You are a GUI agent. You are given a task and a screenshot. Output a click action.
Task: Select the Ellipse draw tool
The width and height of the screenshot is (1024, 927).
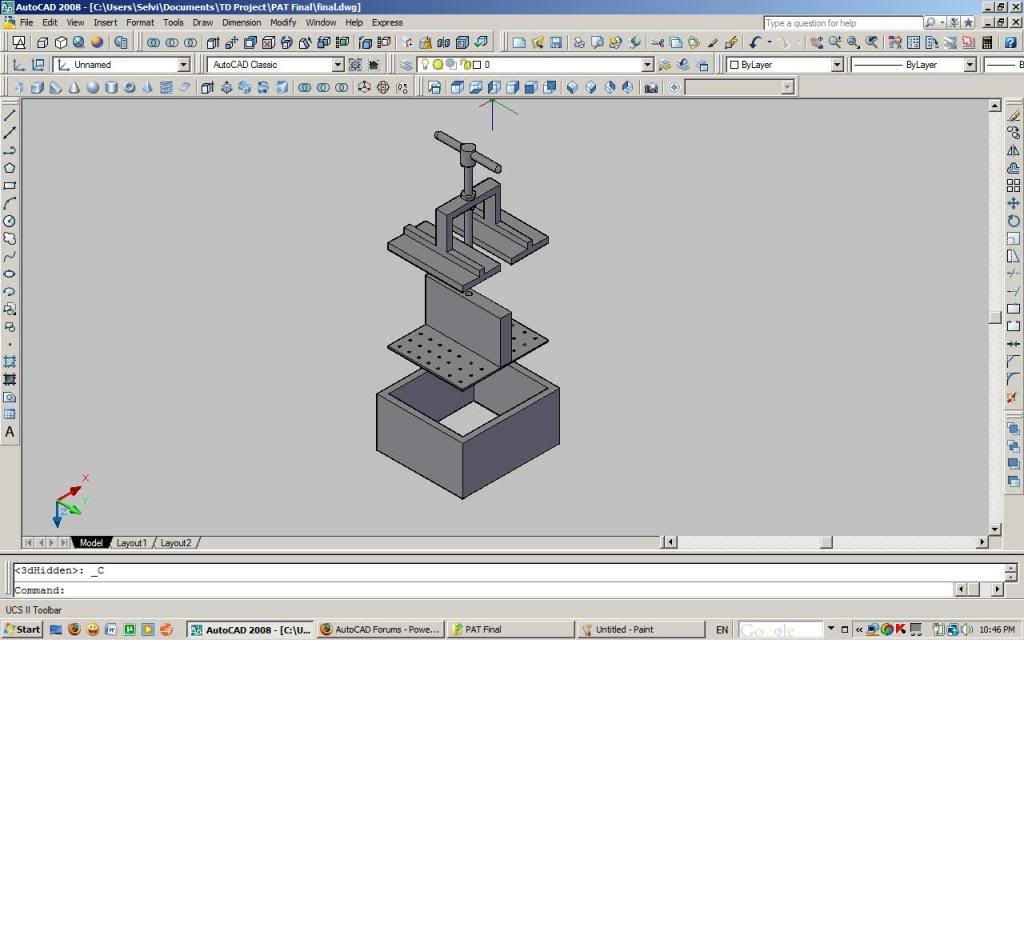10,274
